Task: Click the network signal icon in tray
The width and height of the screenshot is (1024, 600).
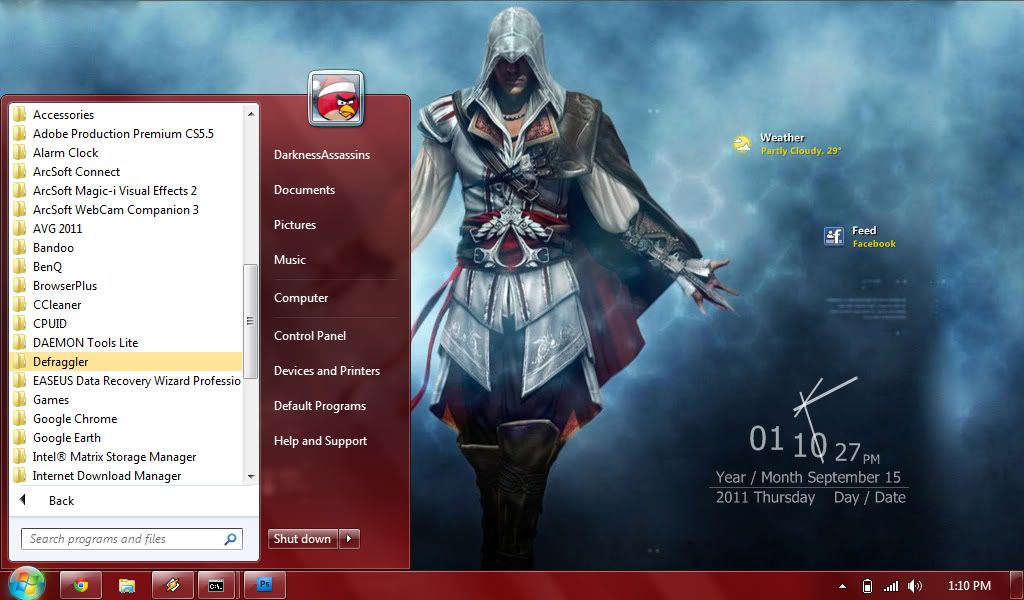Action: pos(890,586)
